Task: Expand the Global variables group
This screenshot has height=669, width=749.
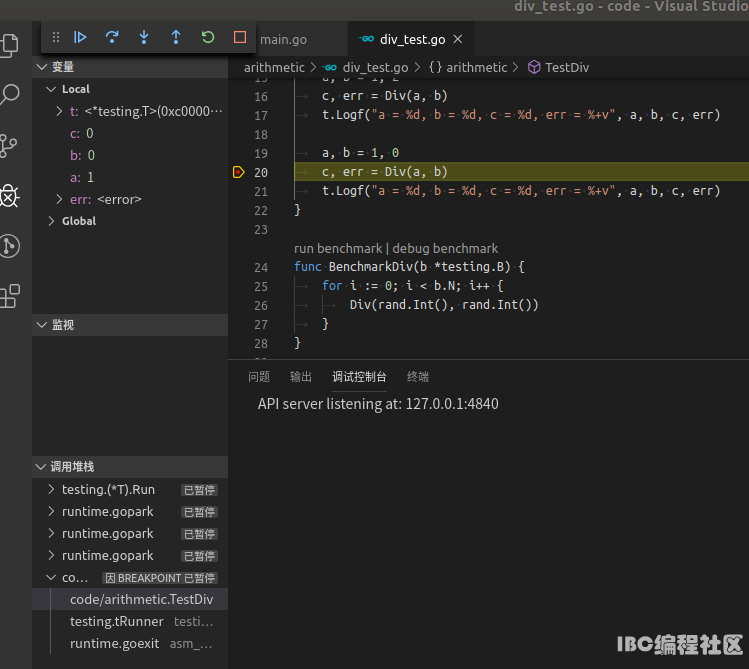Action: pos(51,221)
